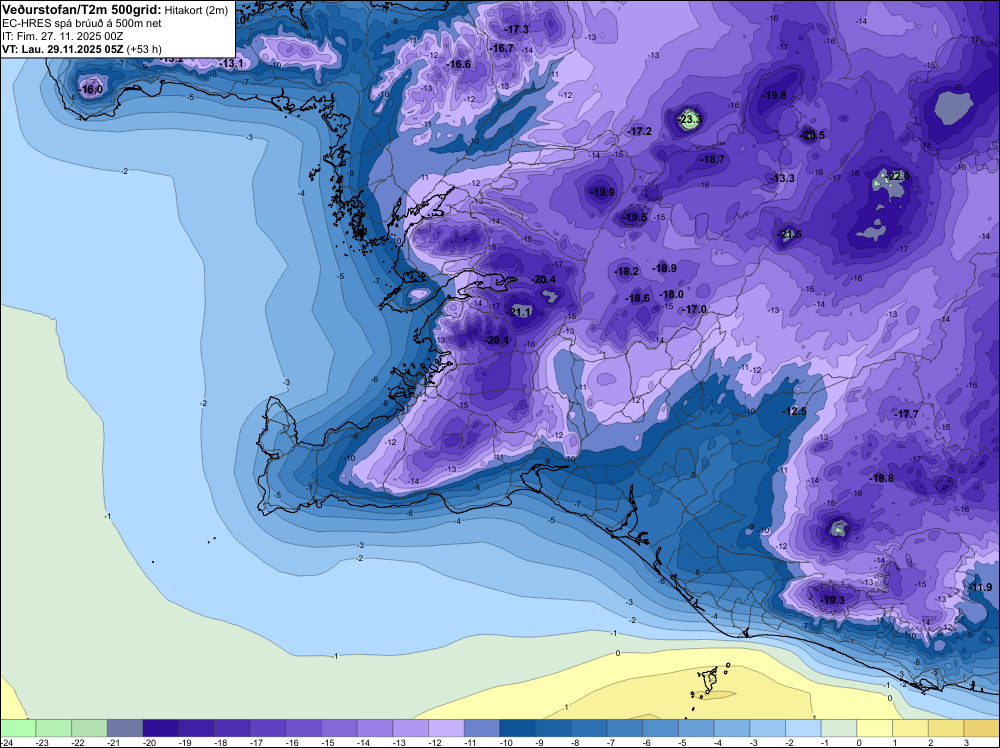Click the -16.6 temperature label

tap(459, 64)
